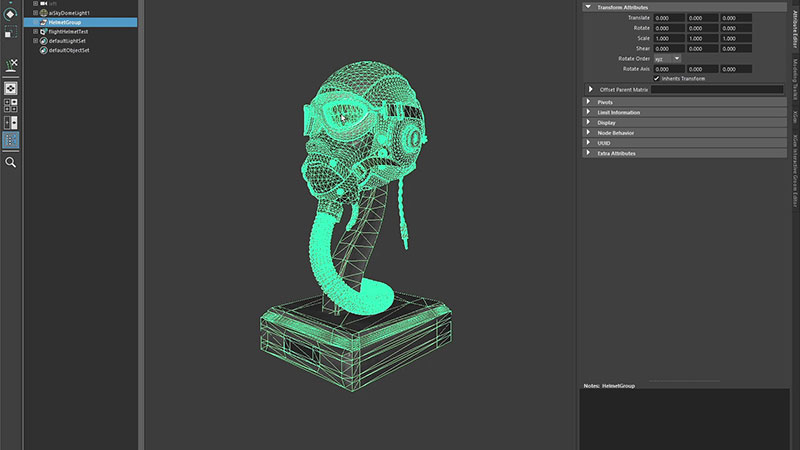This screenshot has height=450, width=800.
Task: Click the defaultObjectSet node icon
Action: (x=43, y=50)
